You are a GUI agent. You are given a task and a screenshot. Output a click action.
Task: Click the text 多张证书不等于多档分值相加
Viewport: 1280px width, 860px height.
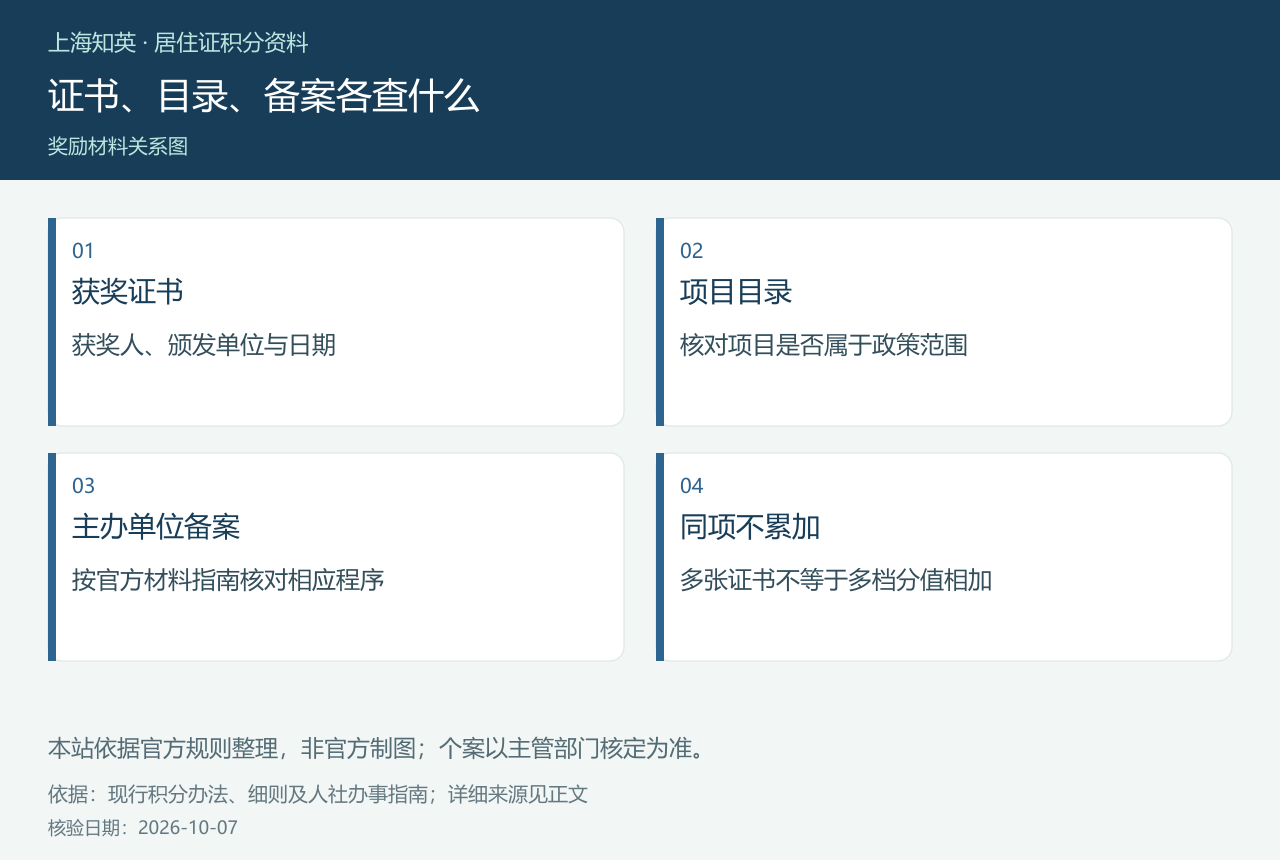point(836,581)
